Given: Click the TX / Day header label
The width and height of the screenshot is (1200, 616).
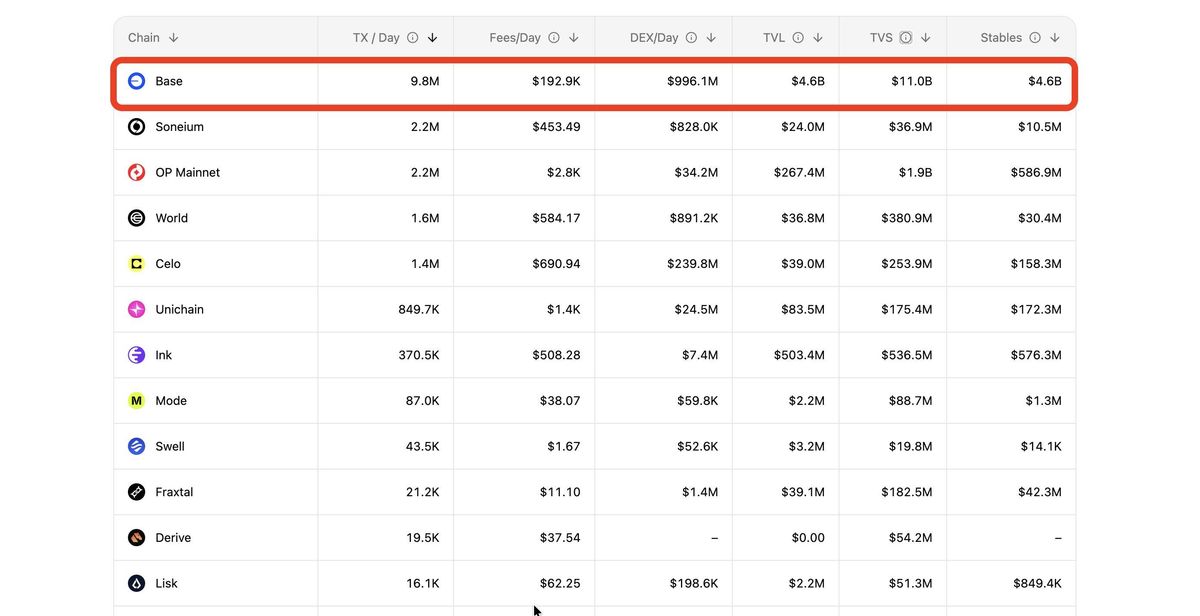Looking at the screenshot, I should 376,38.
